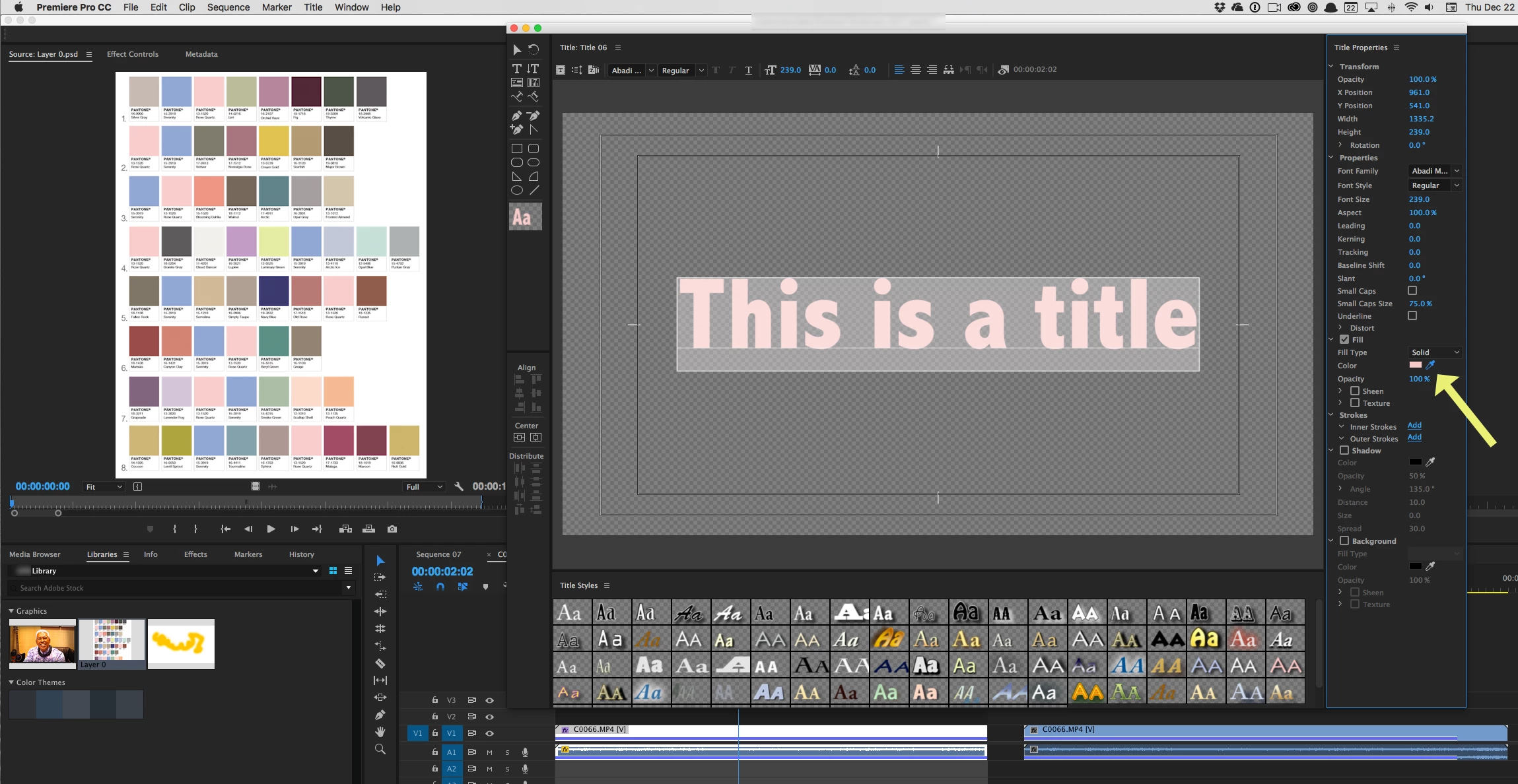Center-align the title text

pos(915,70)
